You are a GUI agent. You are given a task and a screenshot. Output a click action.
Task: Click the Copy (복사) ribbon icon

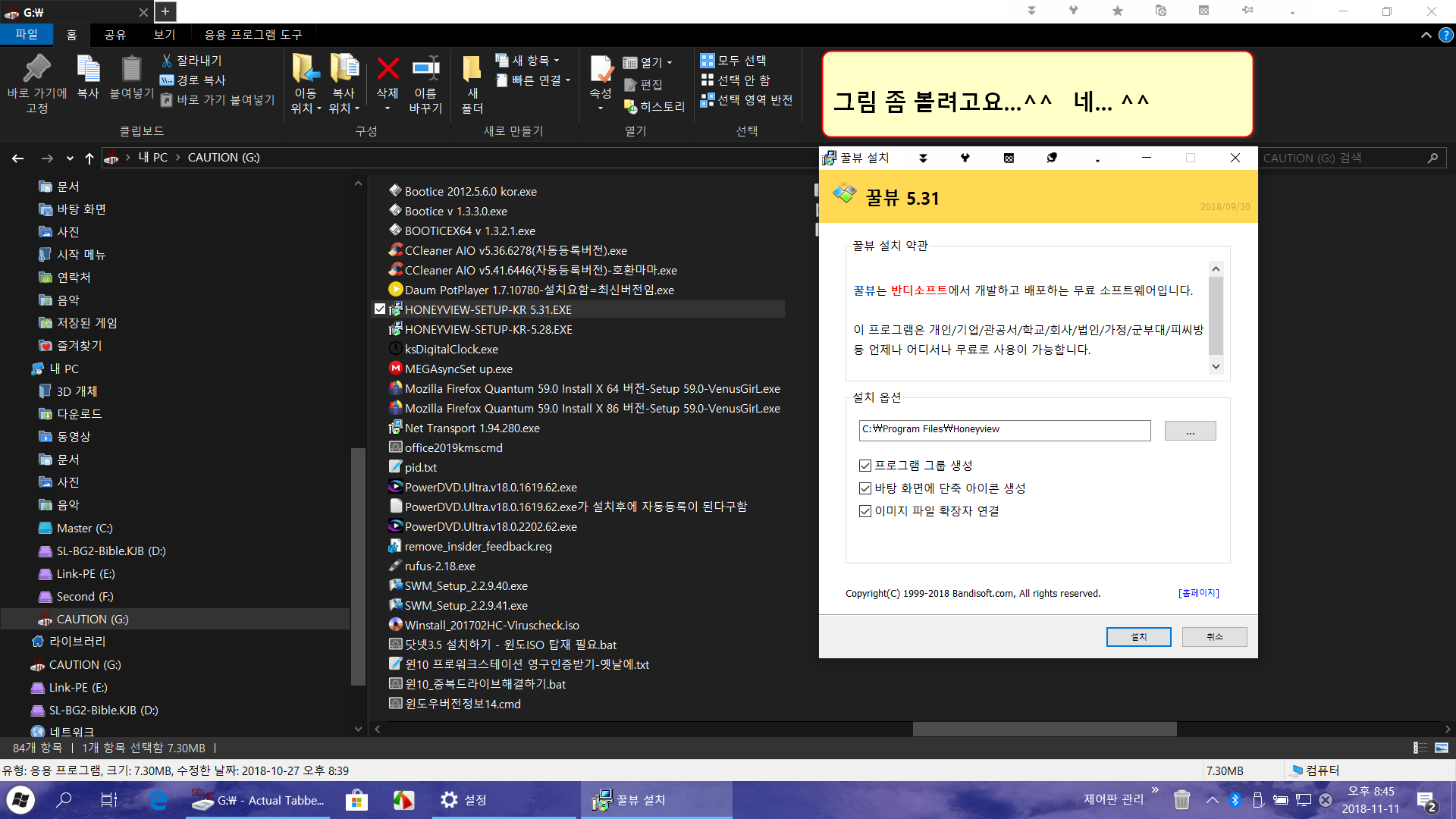[88, 69]
